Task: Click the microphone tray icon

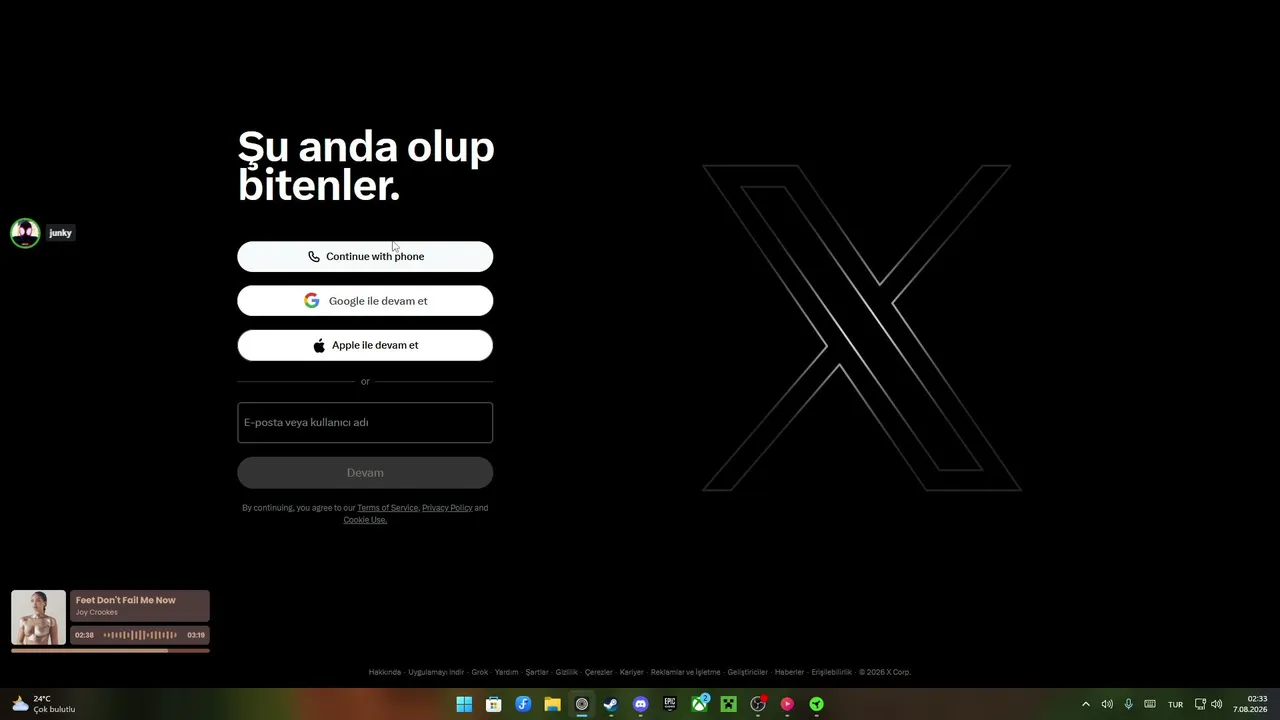Action: pyautogui.click(x=1129, y=704)
